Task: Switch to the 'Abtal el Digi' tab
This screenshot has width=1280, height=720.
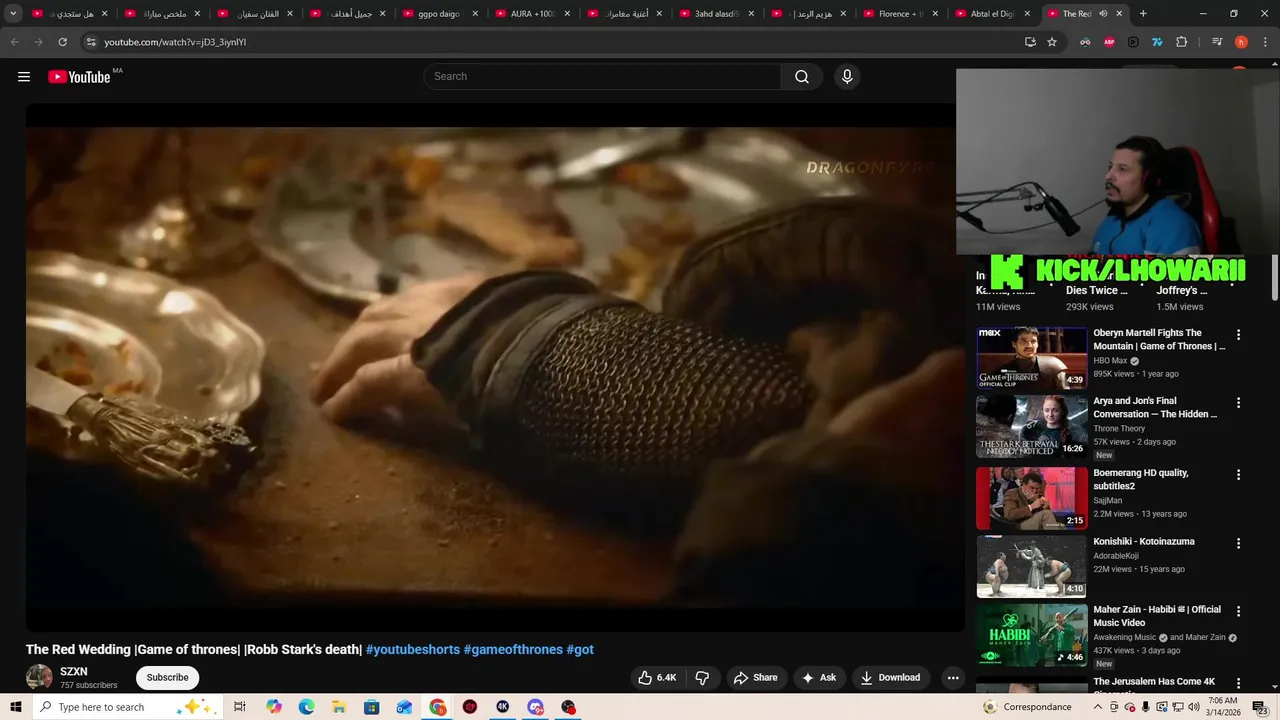Action: click(992, 14)
